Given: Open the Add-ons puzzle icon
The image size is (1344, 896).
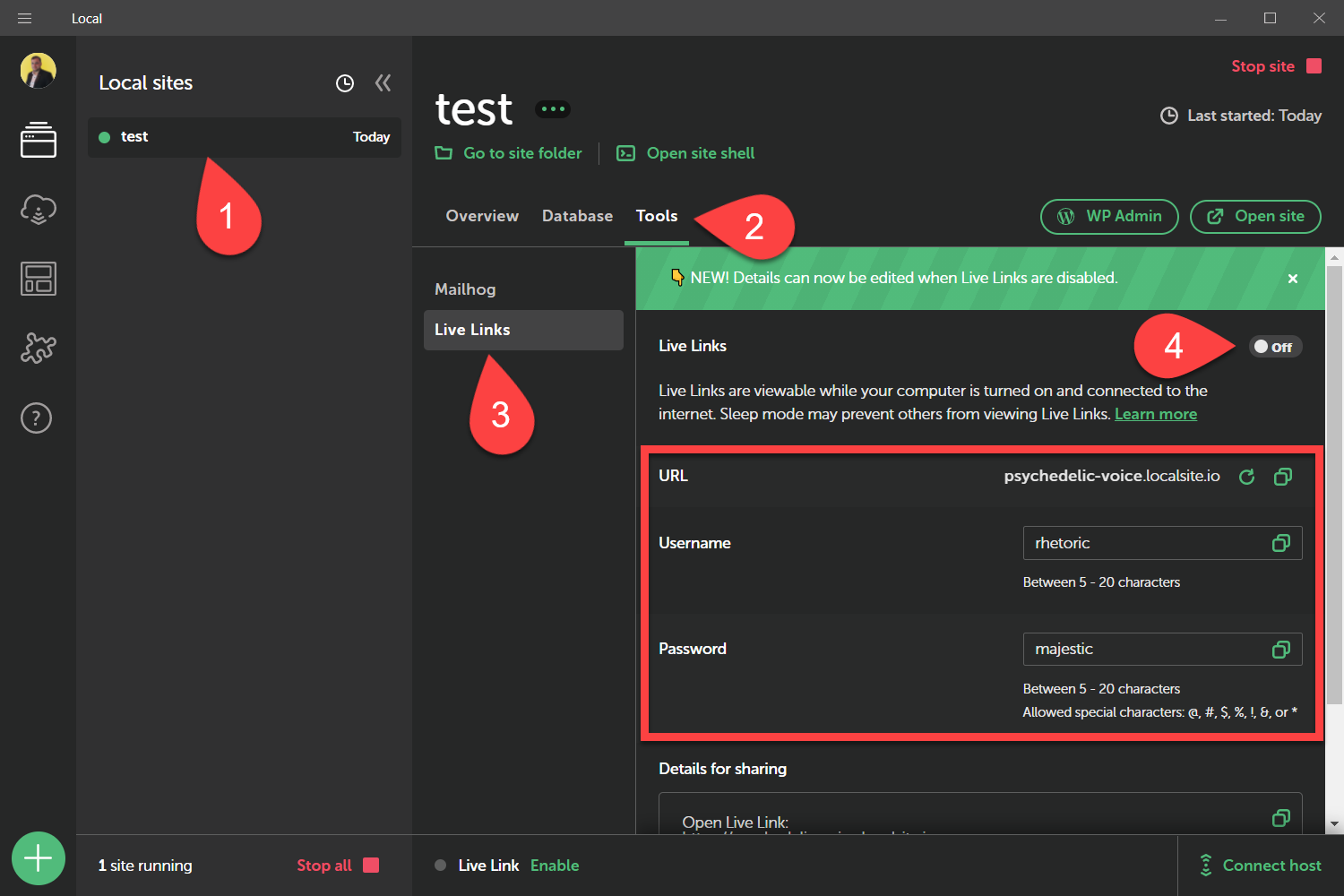Looking at the screenshot, I should coord(38,348).
